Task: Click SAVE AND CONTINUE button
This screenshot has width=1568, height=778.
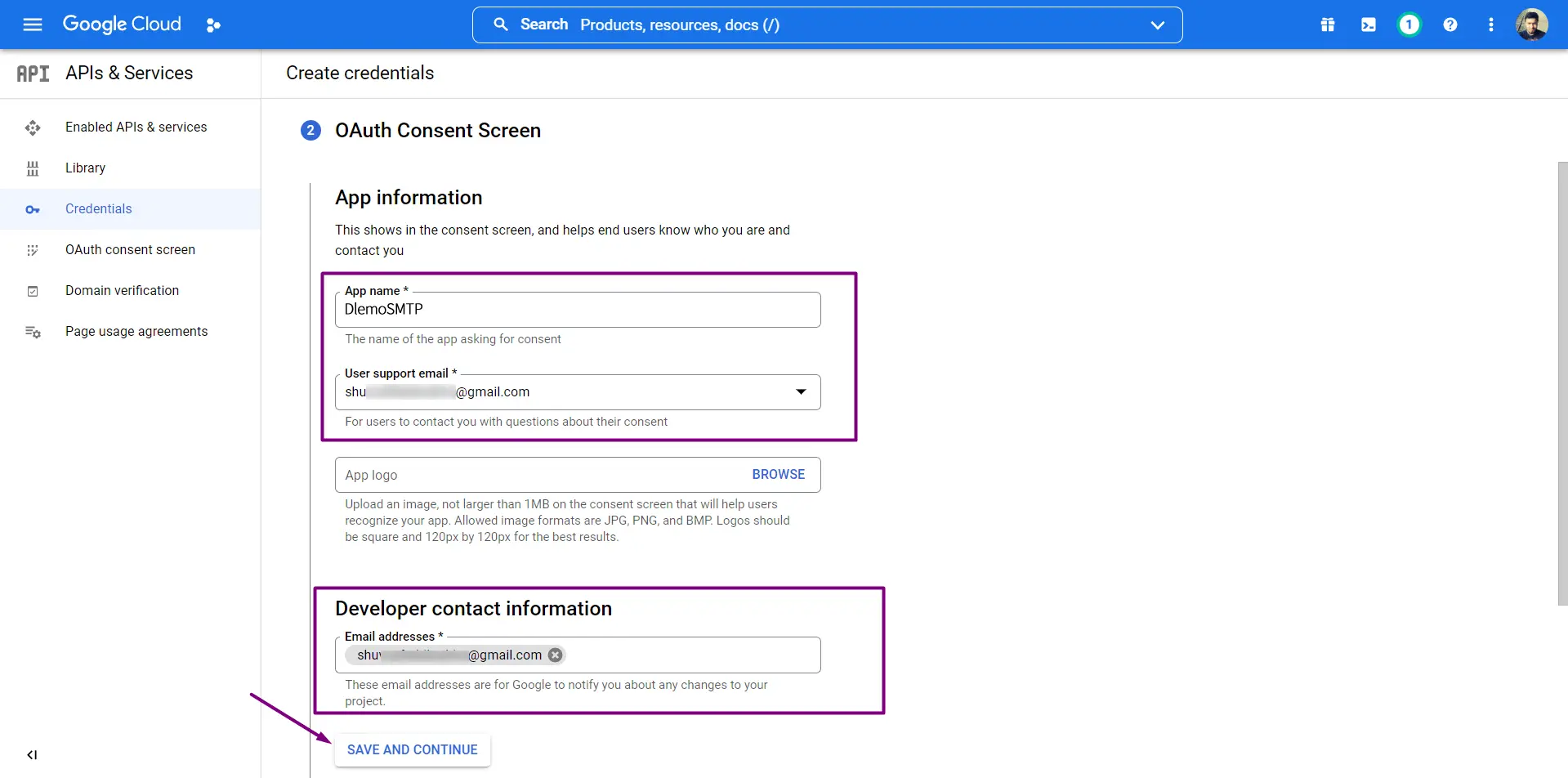Action: coord(412,749)
